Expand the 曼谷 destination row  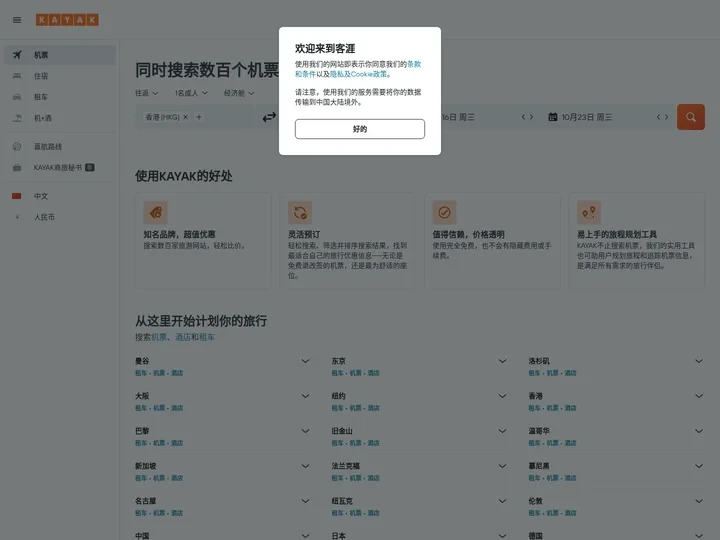pos(305,361)
